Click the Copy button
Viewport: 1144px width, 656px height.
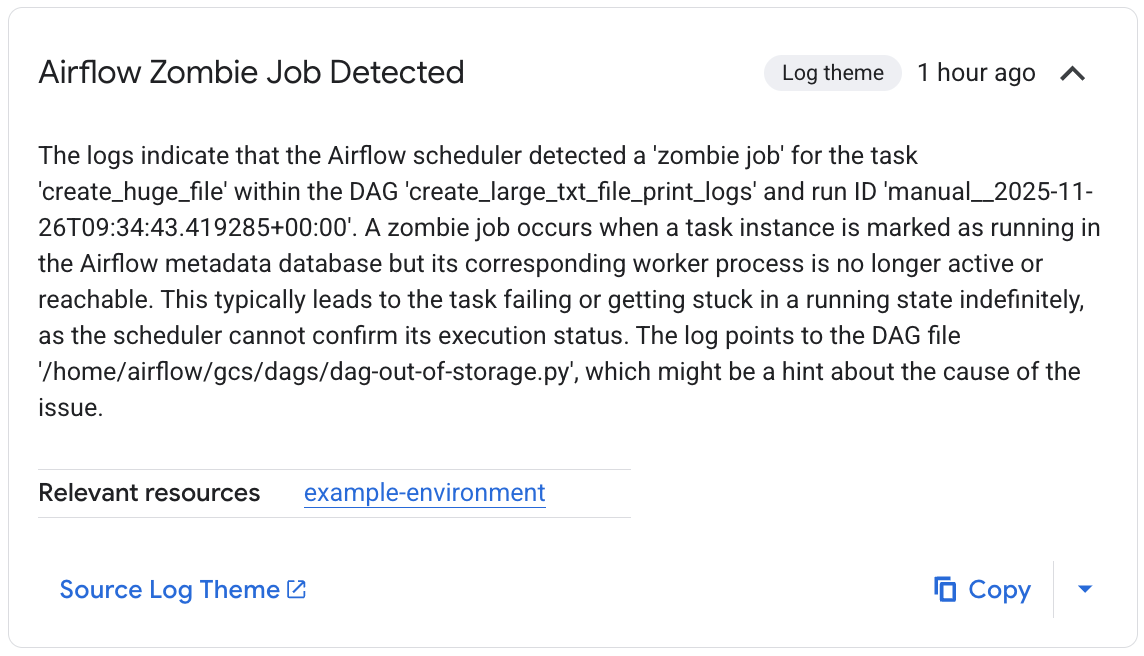(998, 590)
